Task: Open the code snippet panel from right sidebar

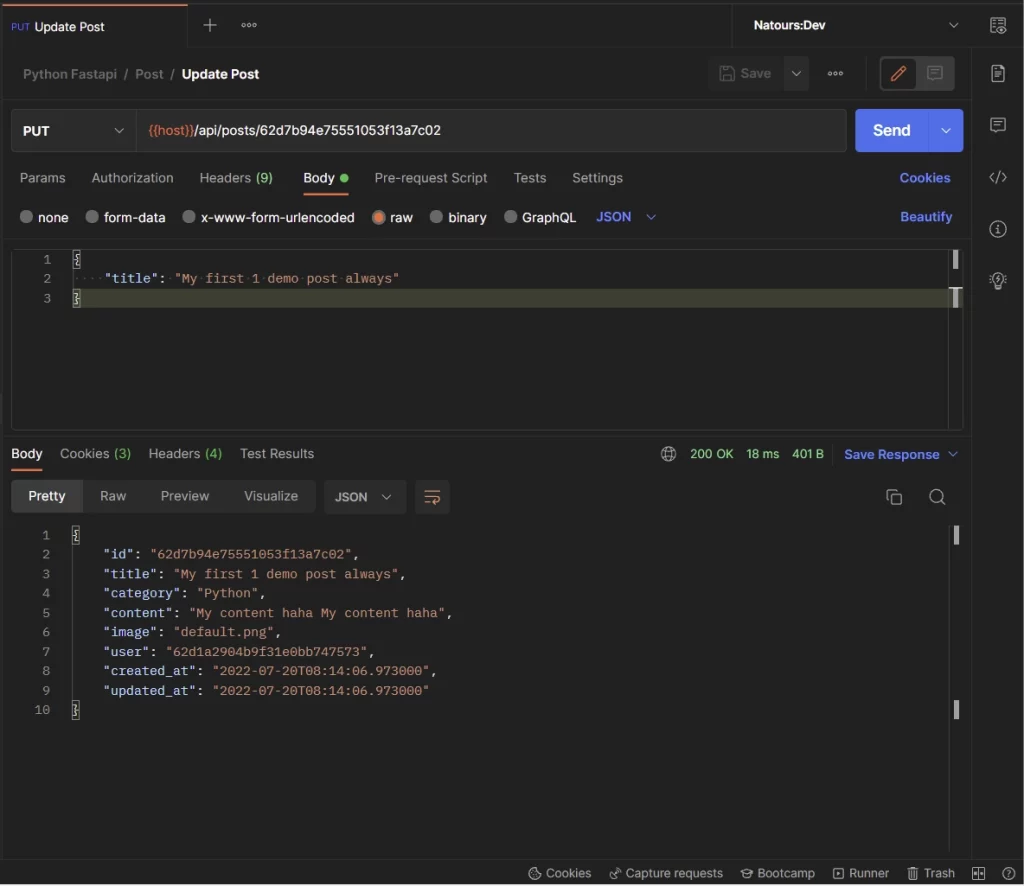Action: [997, 177]
